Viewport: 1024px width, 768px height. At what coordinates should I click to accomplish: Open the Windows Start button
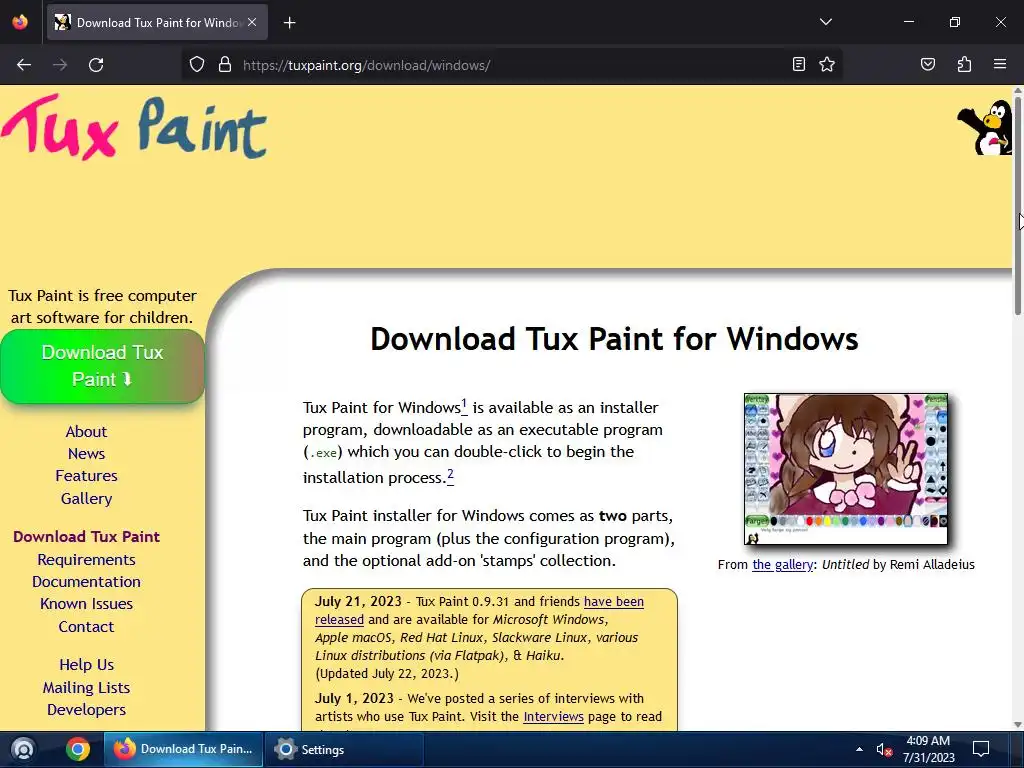[x=23, y=749]
